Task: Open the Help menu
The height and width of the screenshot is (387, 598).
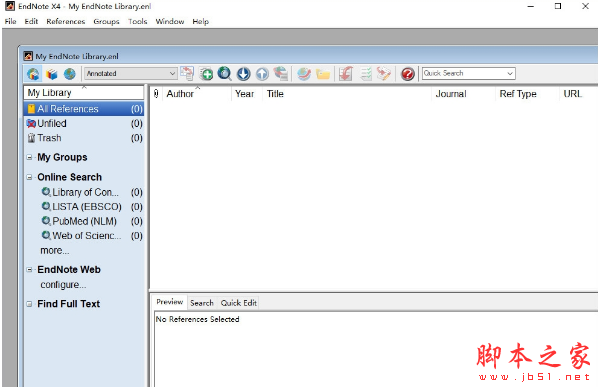Action: pyautogui.click(x=200, y=21)
